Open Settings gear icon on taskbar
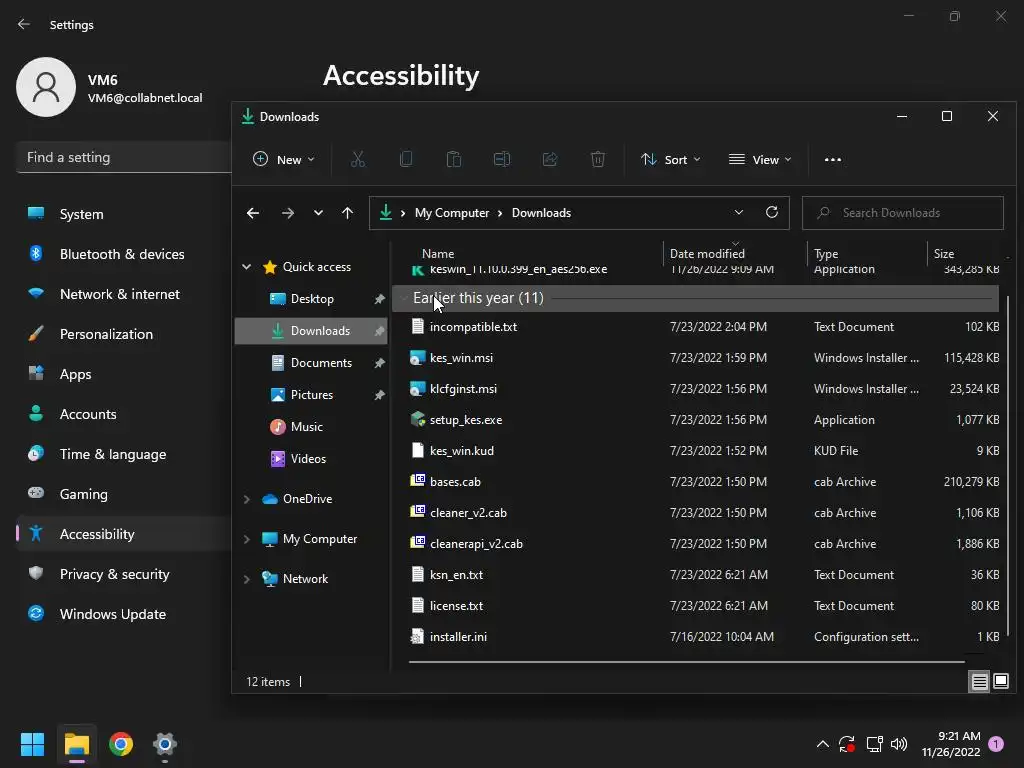Image resolution: width=1024 pixels, height=768 pixels. (165, 744)
